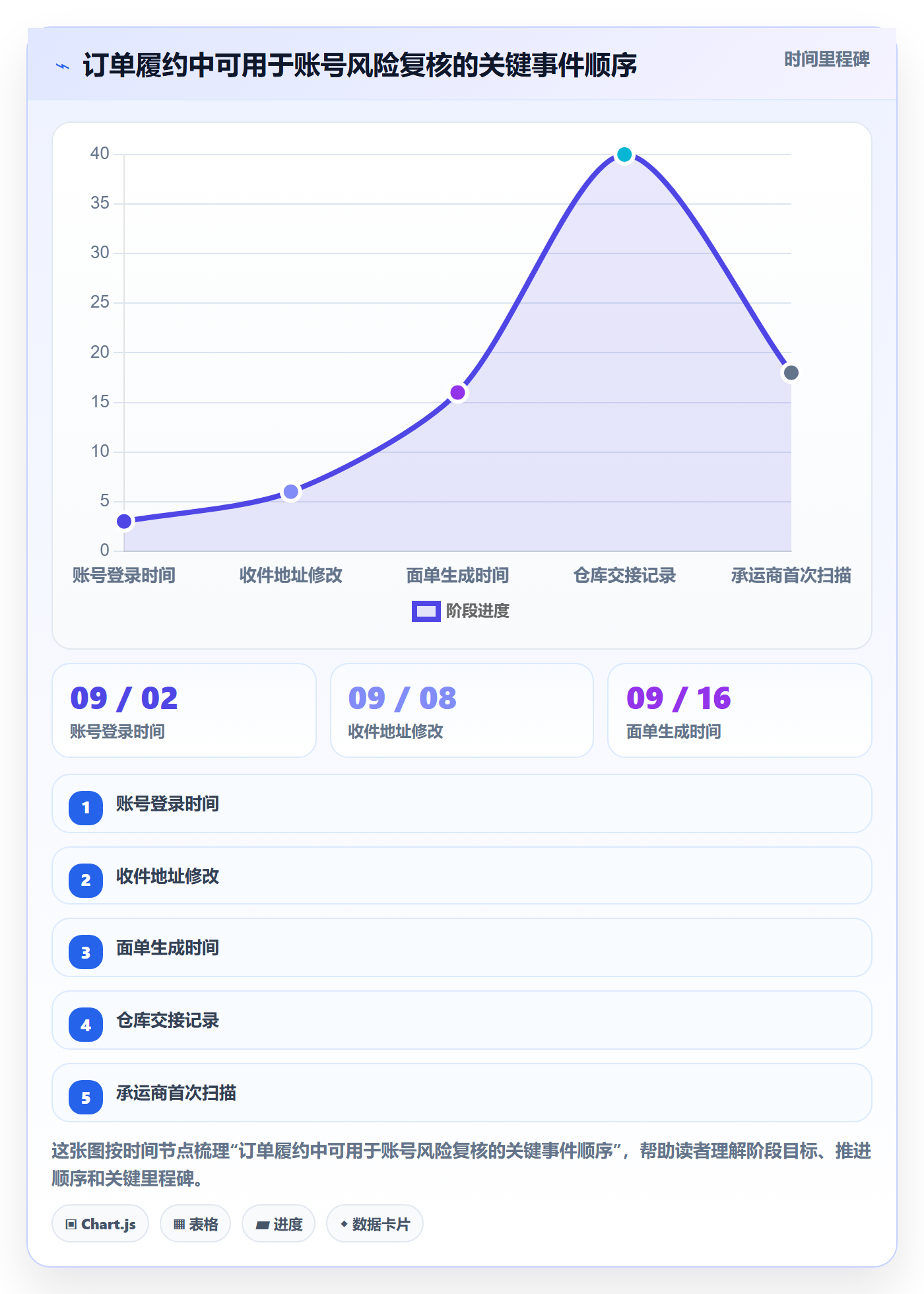Click the 仓库交接记录 x-axis label
This screenshot has height=1294, width=924.
(x=624, y=576)
